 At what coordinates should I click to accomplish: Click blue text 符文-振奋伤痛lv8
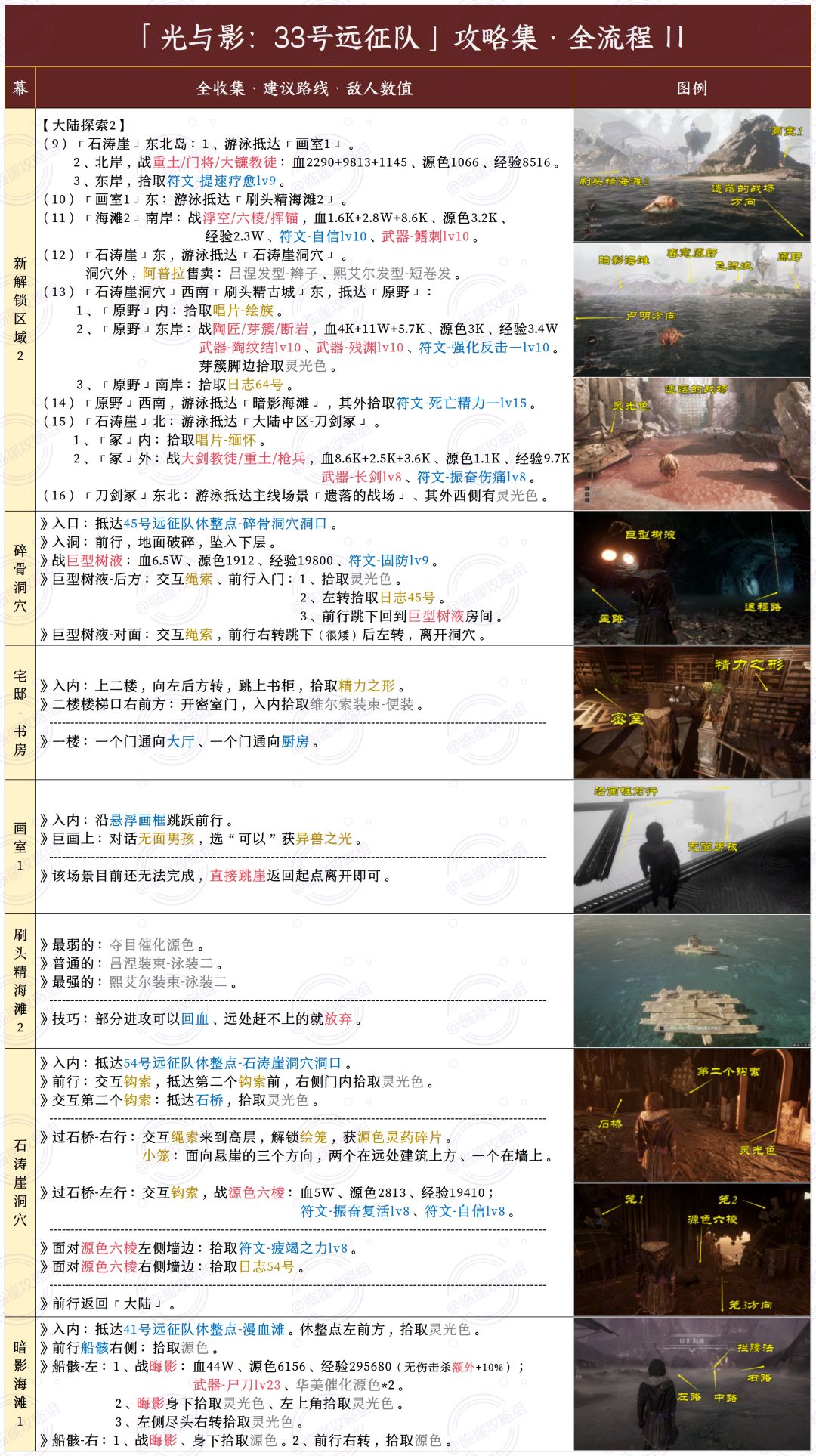click(471, 478)
